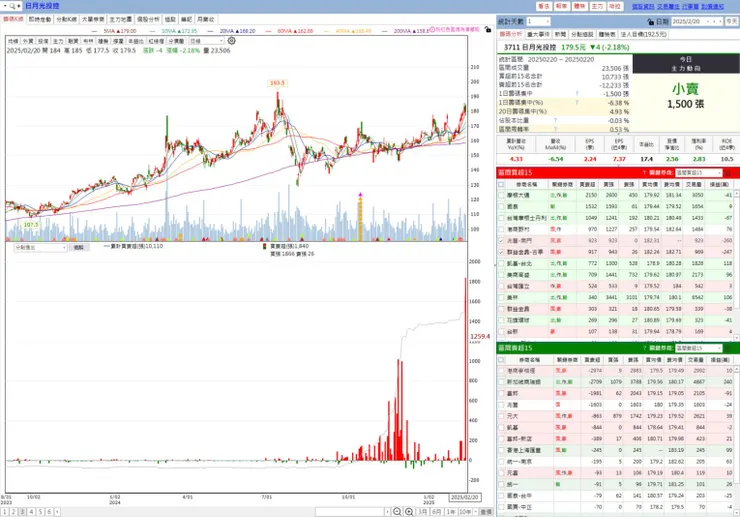This screenshot has width=740, height=517.
Task: Click the lock icon beside 日期
Action: point(650,22)
